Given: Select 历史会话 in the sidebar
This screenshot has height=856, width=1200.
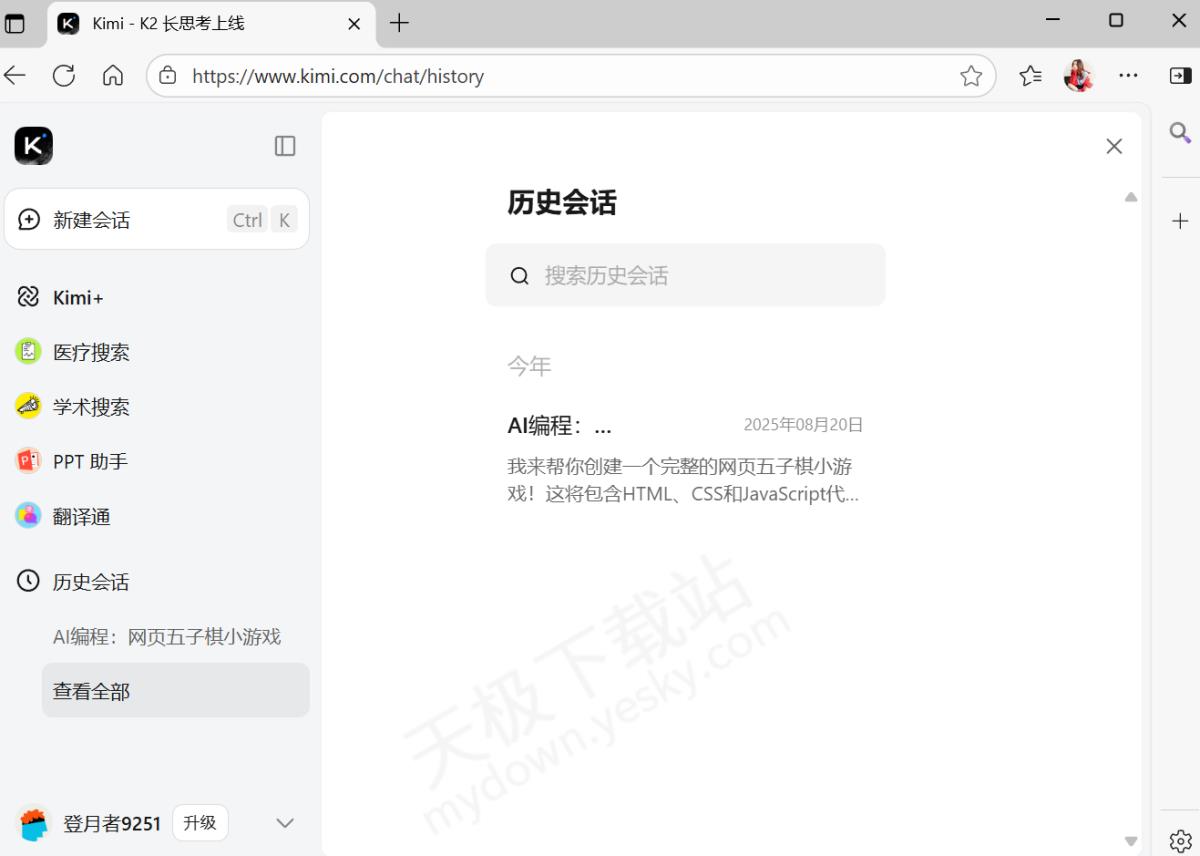Looking at the screenshot, I should (x=90, y=582).
